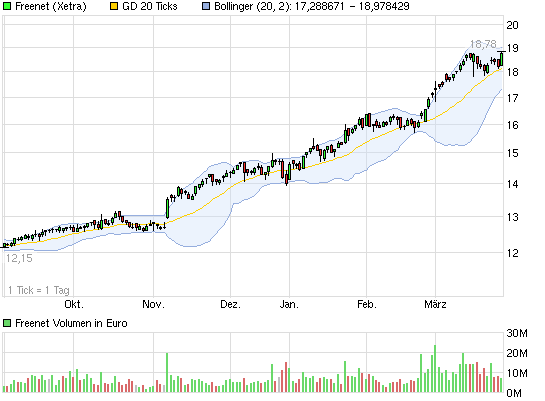Click the tallest green volume bar in March
Image resolution: width=545 pixels, height=401 pixels.
[435, 369]
